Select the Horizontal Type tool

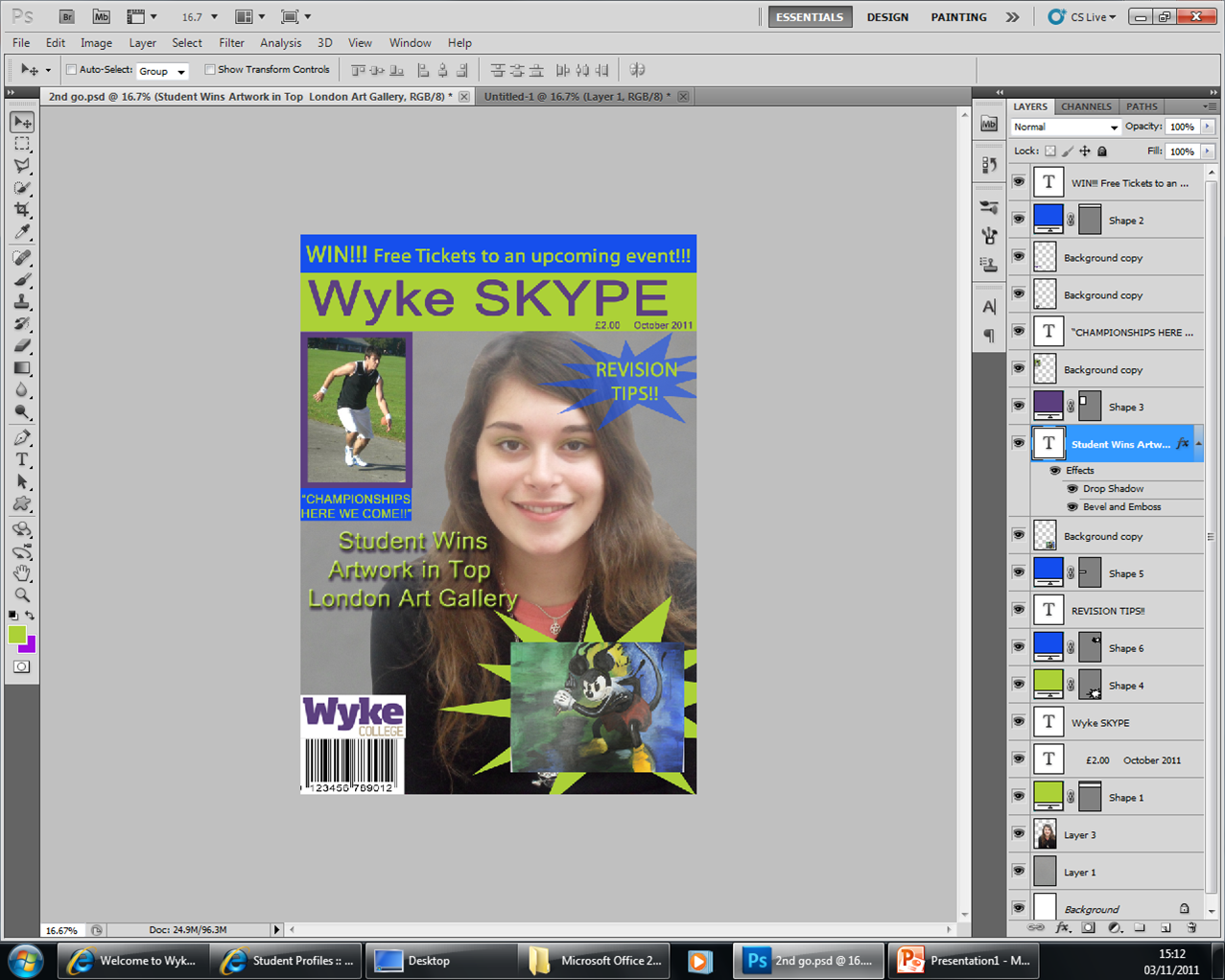tap(22, 460)
